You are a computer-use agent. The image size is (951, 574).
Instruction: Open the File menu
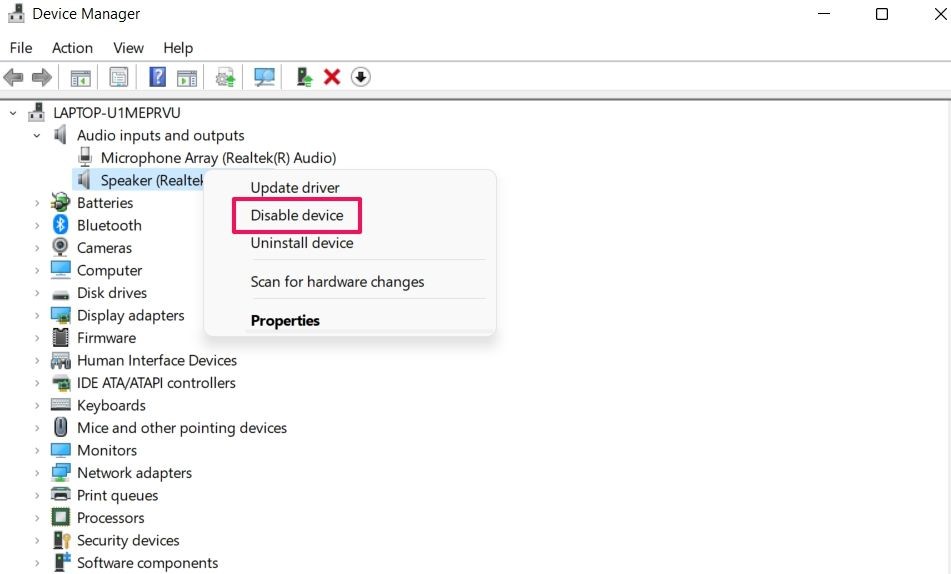tap(21, 48)
